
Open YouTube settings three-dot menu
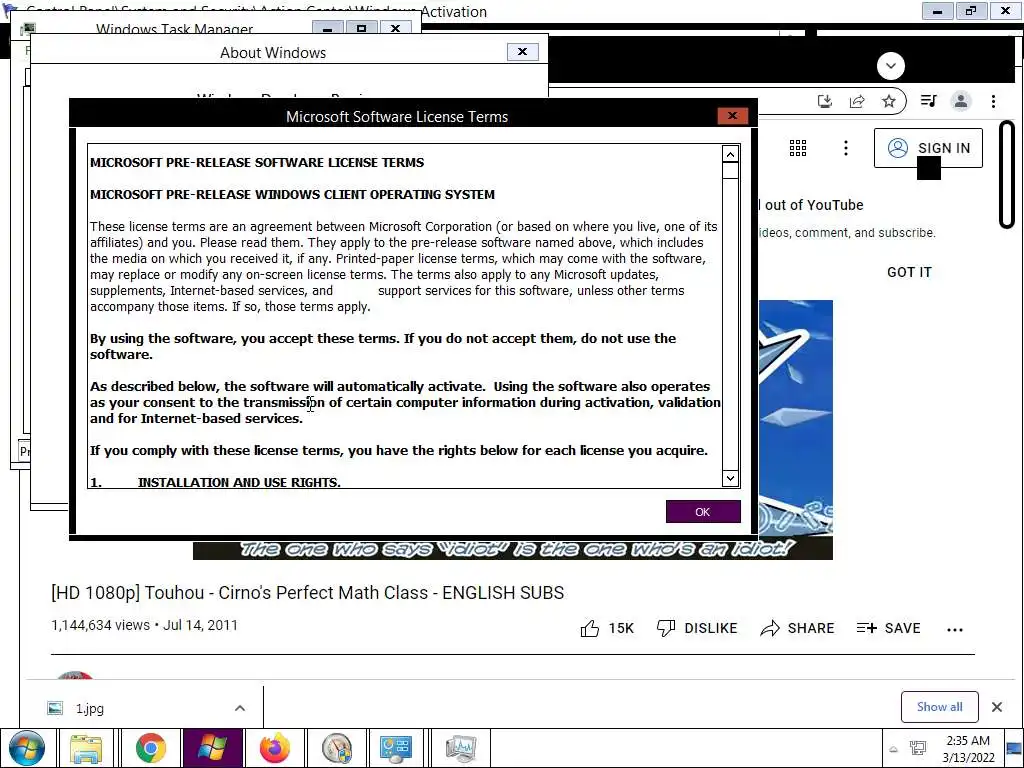coord(846,148)
